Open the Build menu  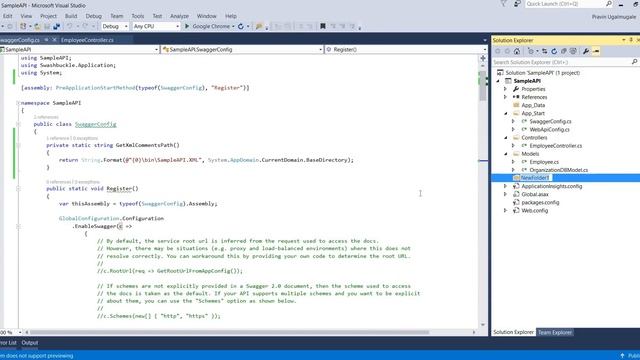pos(71,16)
